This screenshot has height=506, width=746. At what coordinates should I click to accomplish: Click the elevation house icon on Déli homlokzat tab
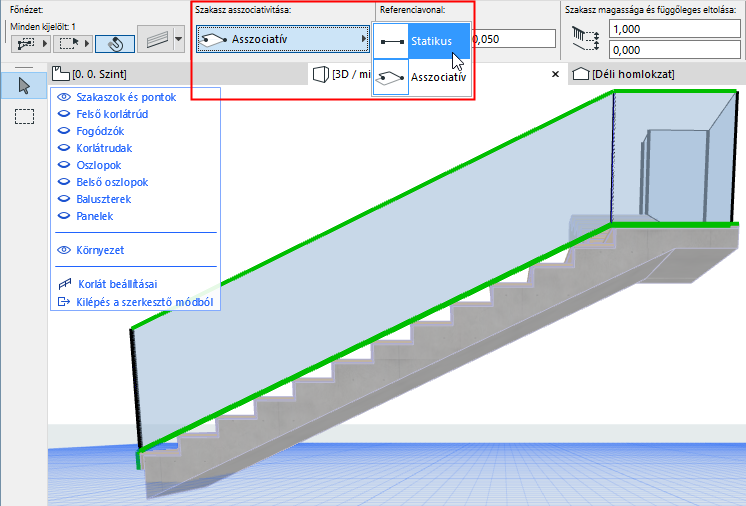pyautogui.click(x=580, y=74)
